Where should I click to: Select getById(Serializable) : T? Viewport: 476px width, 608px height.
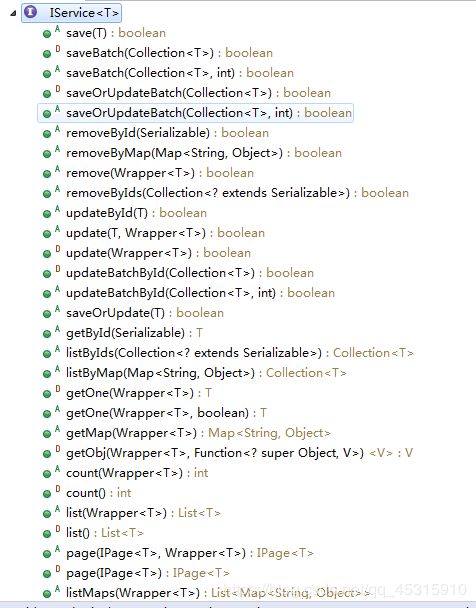135,333
